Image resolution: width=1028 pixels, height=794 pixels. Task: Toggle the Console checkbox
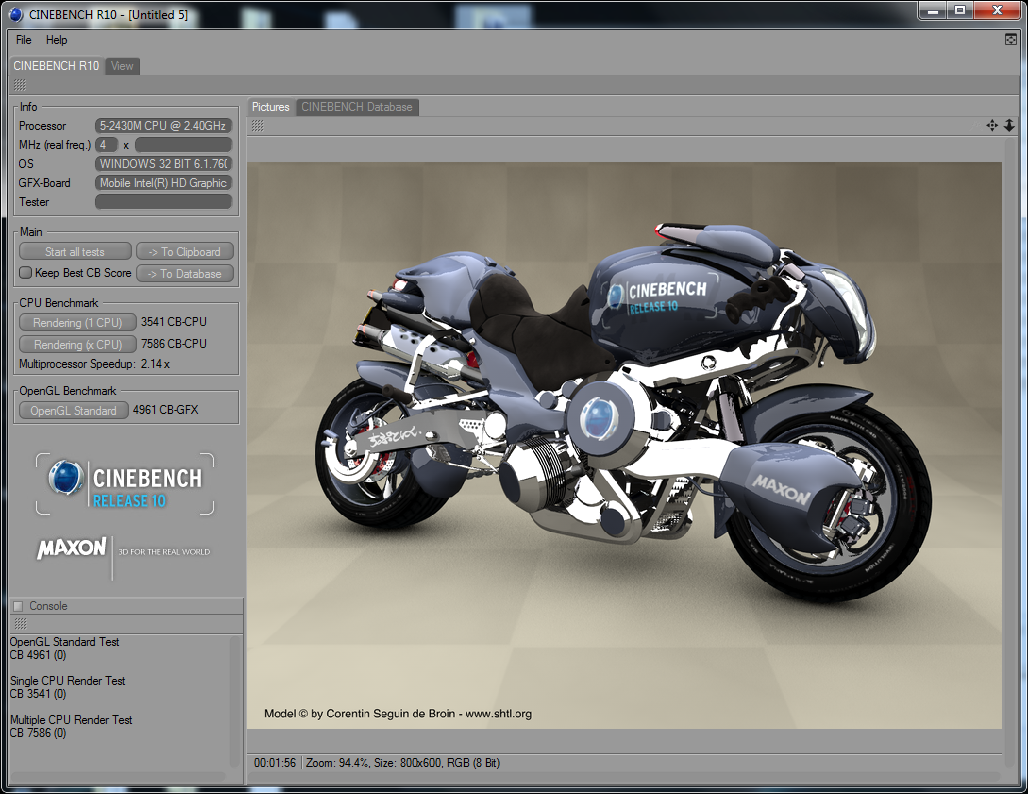tap(18, 606)
